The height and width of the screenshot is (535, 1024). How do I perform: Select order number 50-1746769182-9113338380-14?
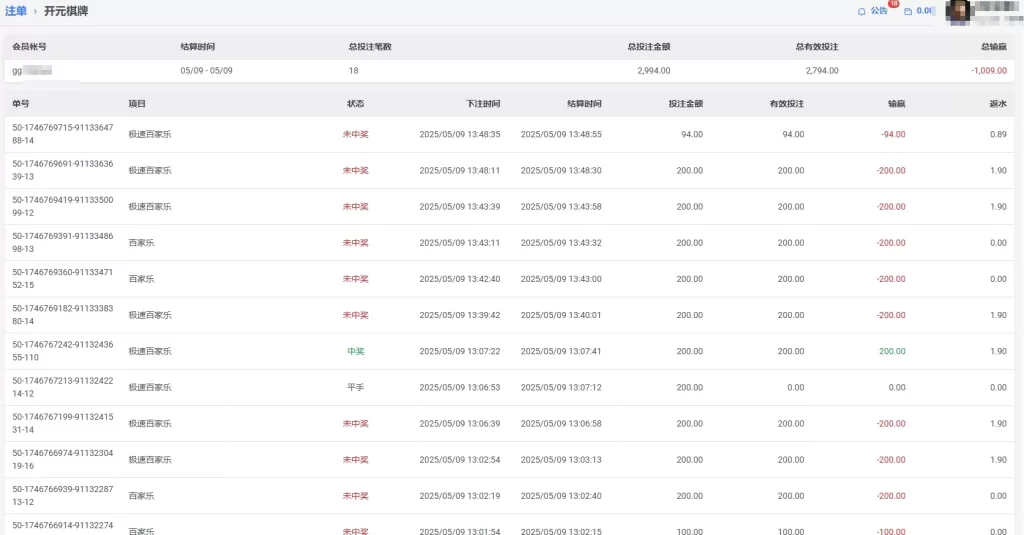[63, 315]
